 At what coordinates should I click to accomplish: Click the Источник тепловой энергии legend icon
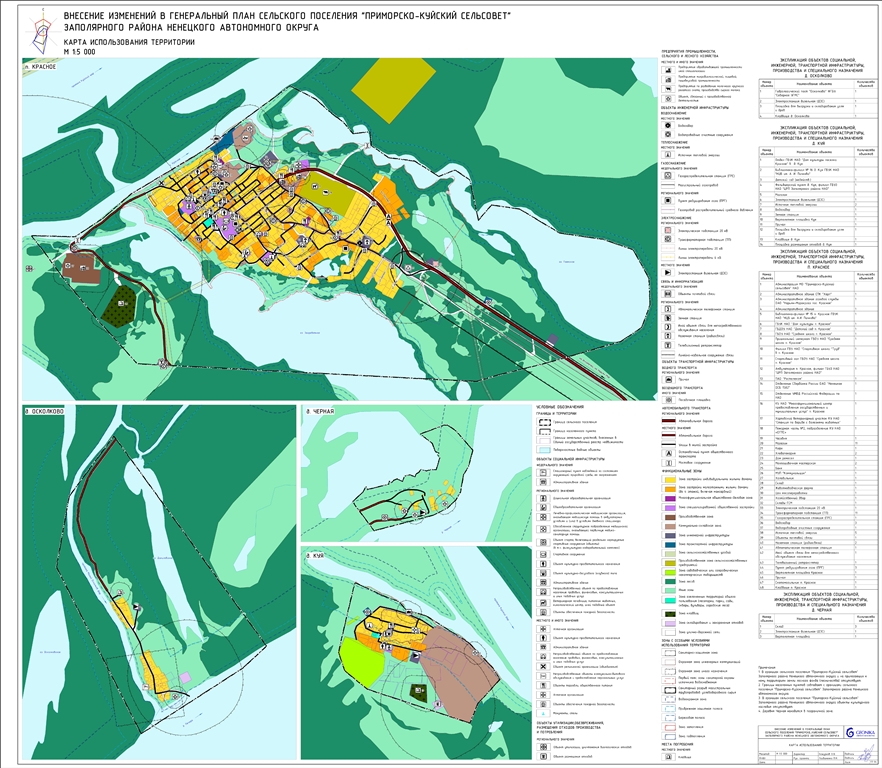tap(668, 154)
